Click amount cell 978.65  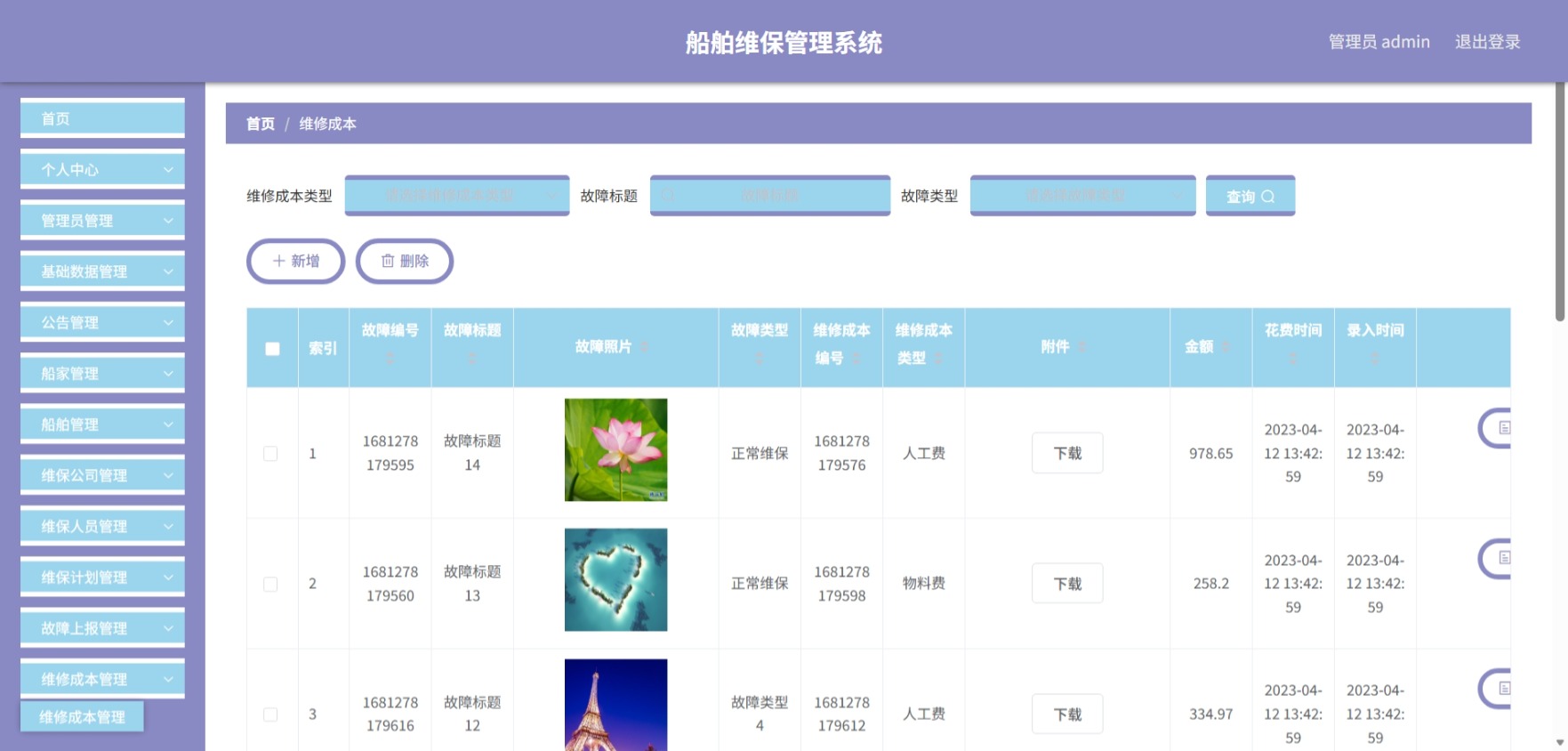tap(1210, 453)
